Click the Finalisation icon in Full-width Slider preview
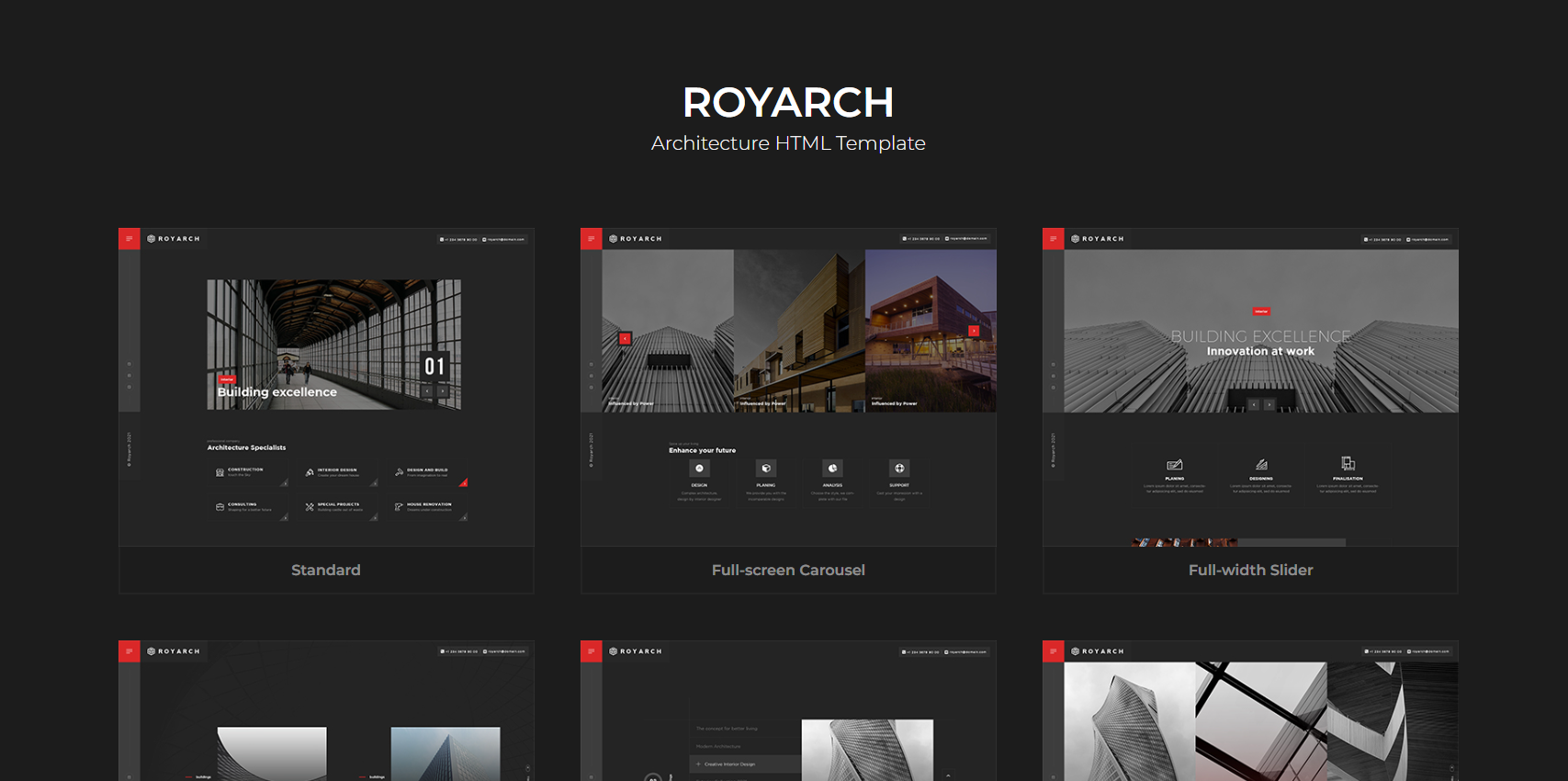This screenshot has height=781, width=1568. (x=1348, y=463)
